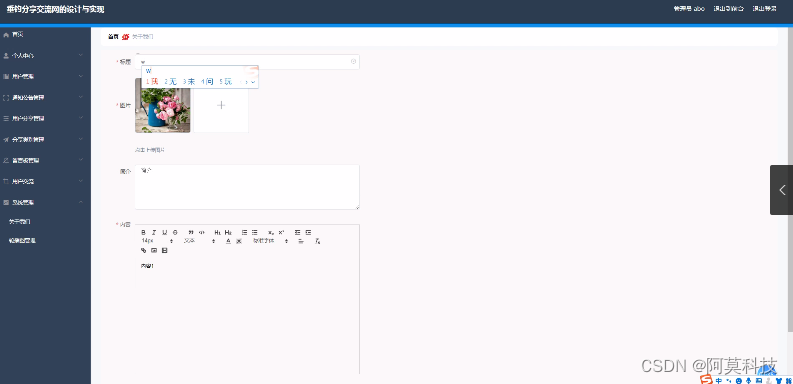Clear the 标题 field with its clear icon
This screenshot has width=793, height=384.
point(354,62)
